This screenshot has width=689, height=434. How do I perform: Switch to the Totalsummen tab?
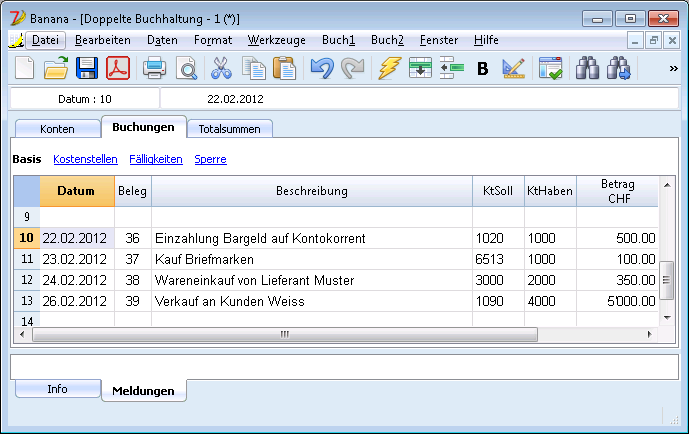click(x=229, y=129)
